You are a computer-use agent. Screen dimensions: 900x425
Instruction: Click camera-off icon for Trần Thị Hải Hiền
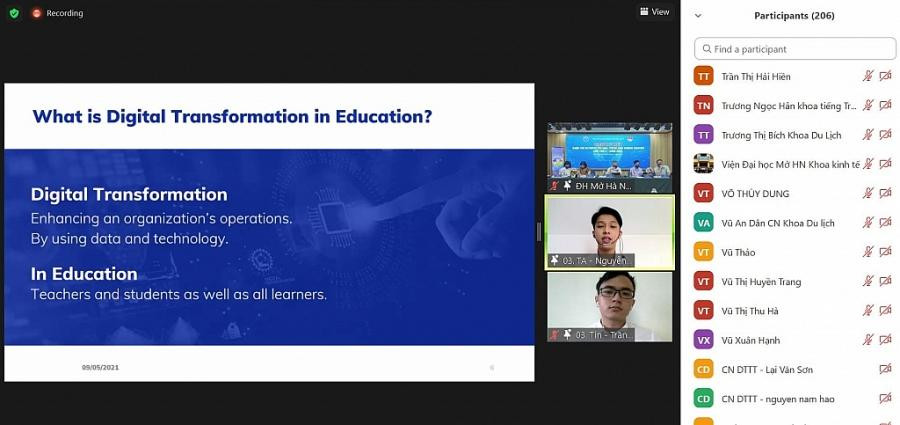coord(885,77)
